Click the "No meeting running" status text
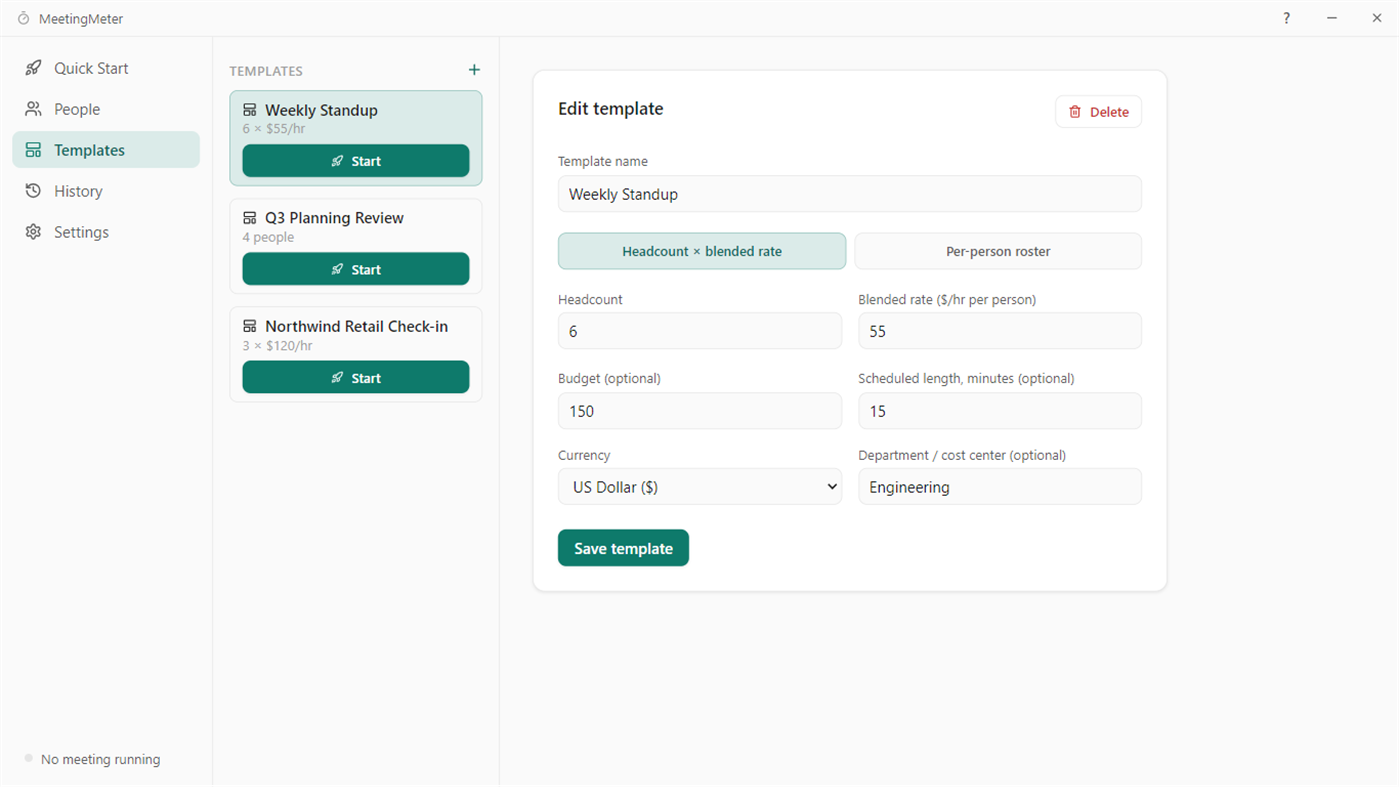Viewport: 1399px width, 787px height. click(100, 759)
